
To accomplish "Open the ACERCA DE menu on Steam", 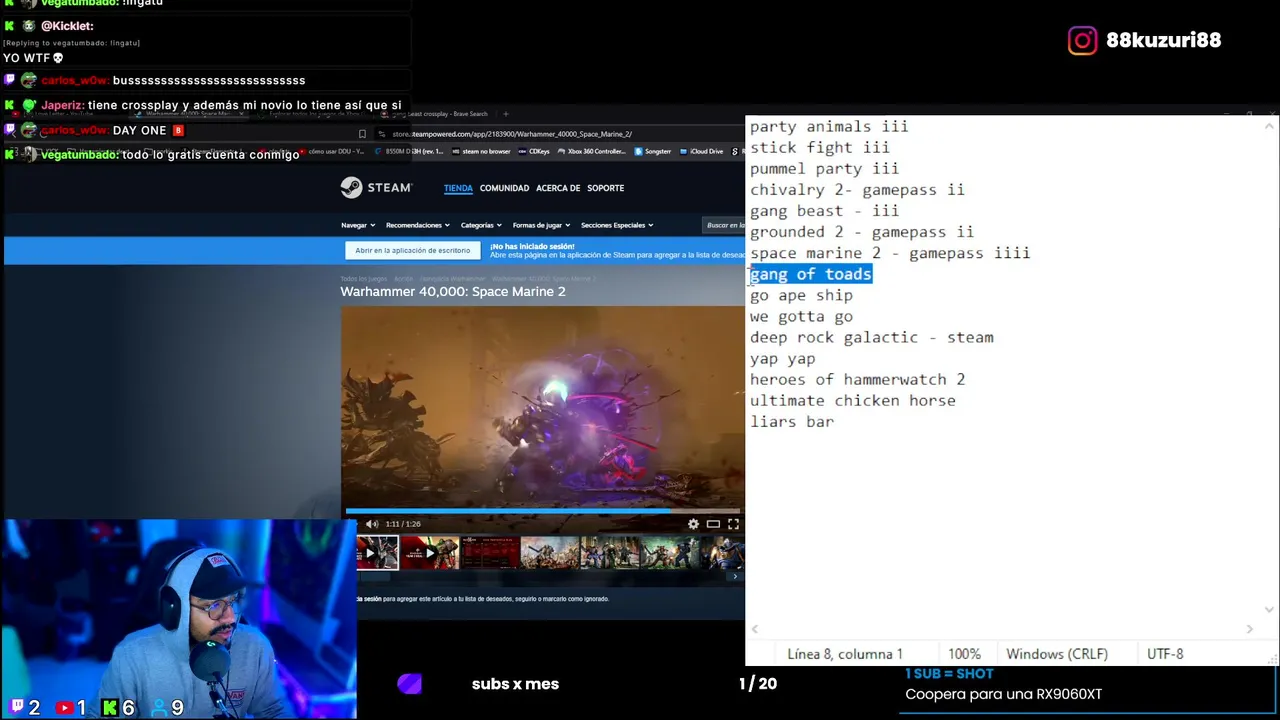I will [558, 188].
